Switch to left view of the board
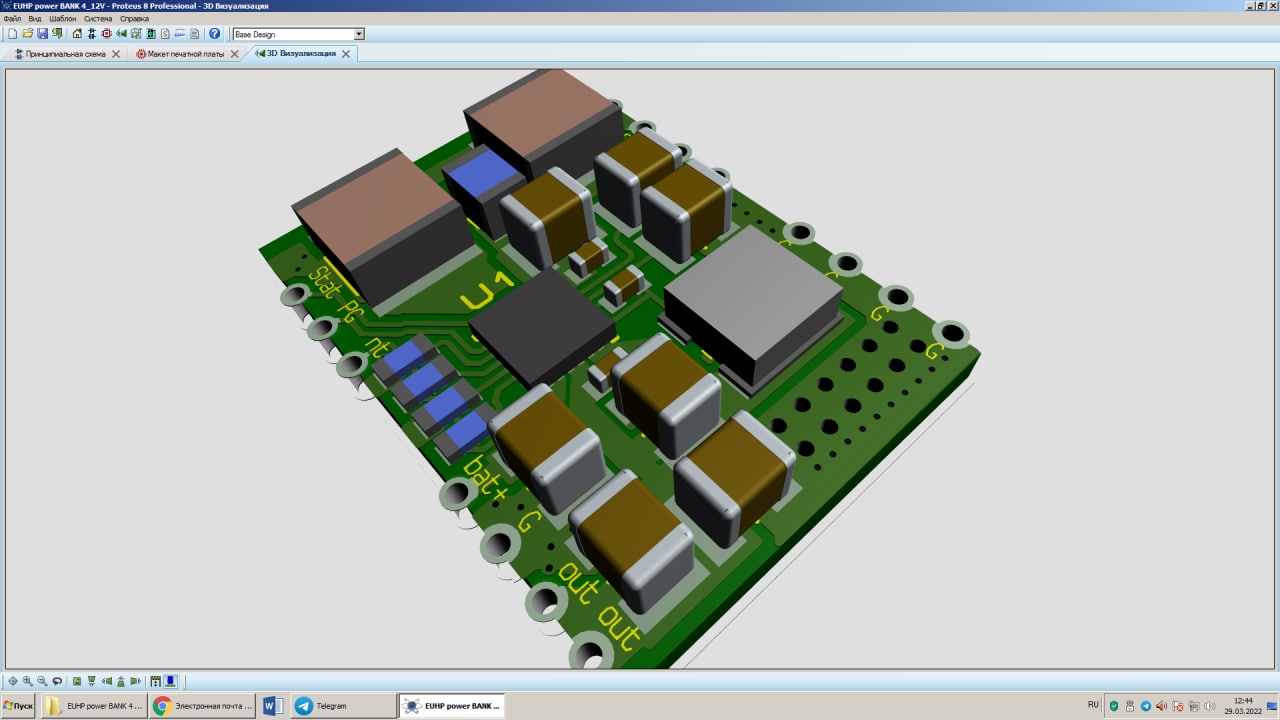The width and height of the screenshot is (1280, 720). click(106, 681)
